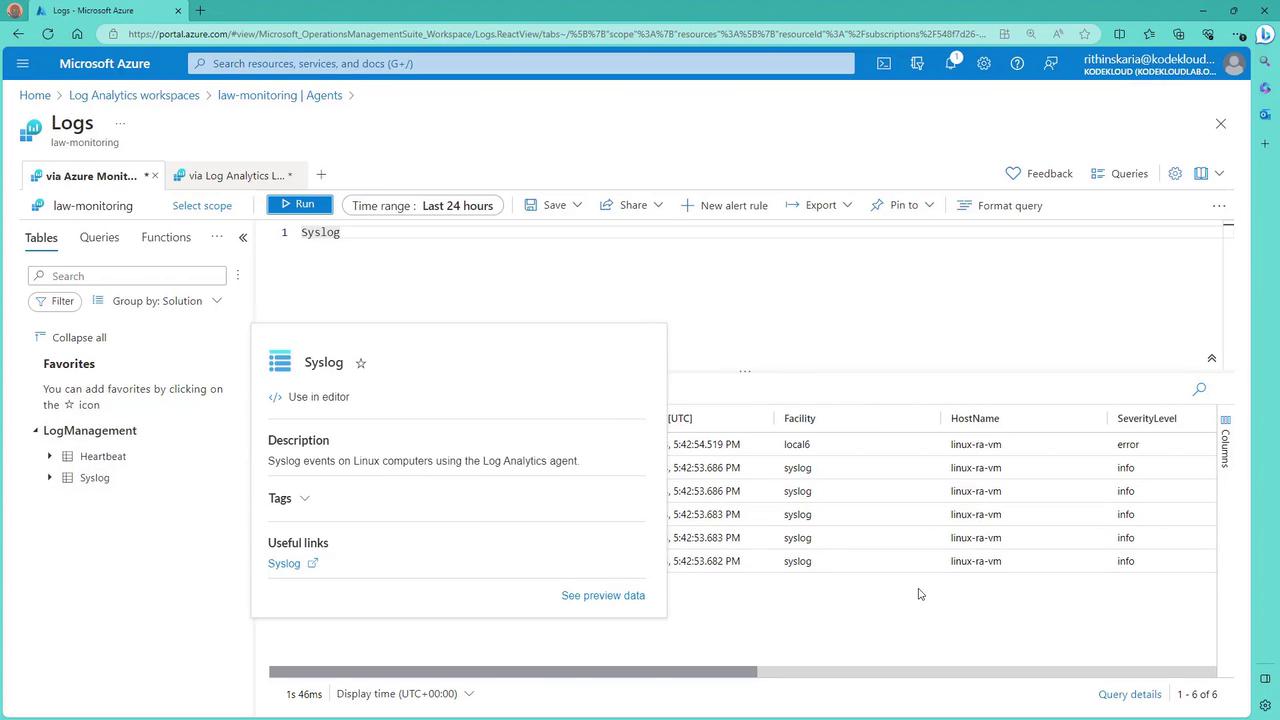Expand the Syslog table tree node
The image size is (1280, 720).
(49, 478)
